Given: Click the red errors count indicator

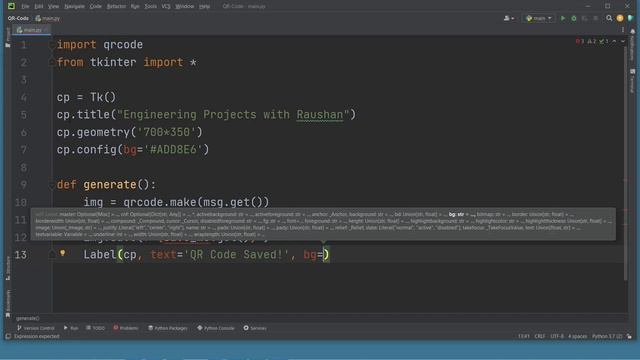Looking at the screenshot, I should pyautogui.click(x=580, y=41).
